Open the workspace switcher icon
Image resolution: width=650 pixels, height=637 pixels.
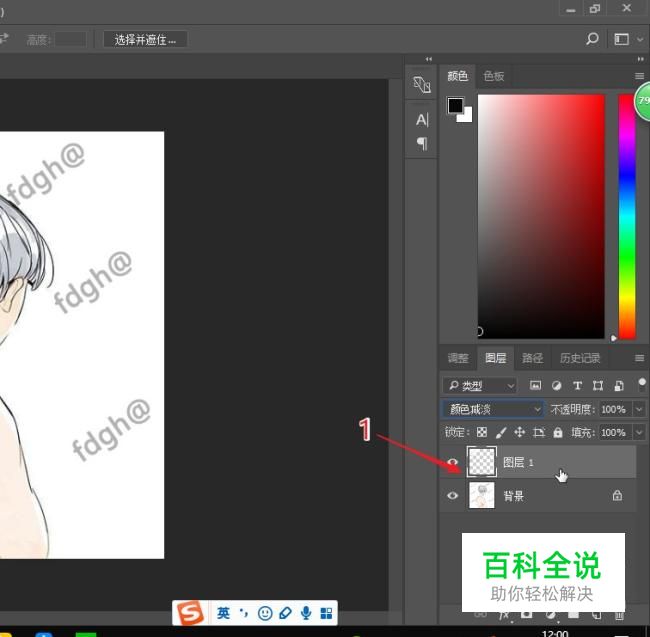(x=621, y=39)
